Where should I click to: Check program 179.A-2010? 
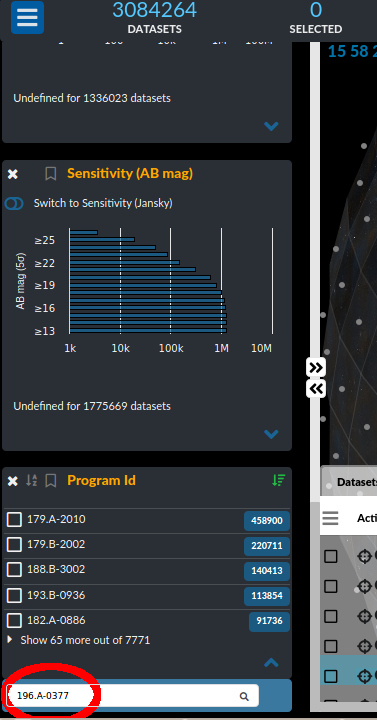coord(14,520)
